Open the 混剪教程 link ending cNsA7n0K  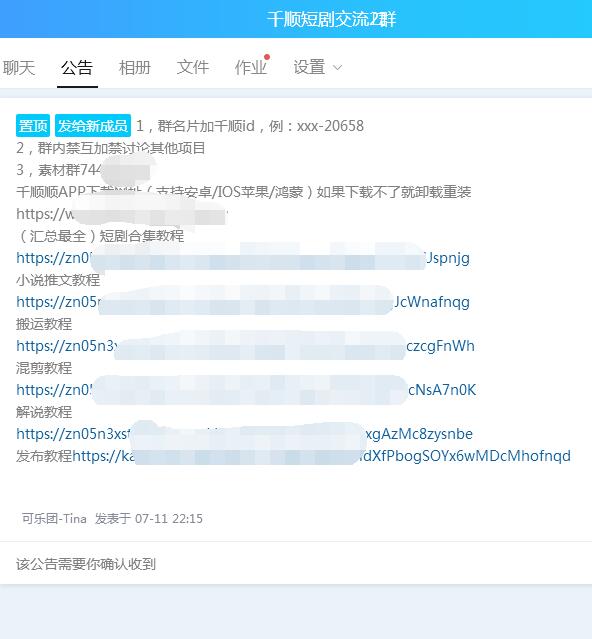(246, 390)
